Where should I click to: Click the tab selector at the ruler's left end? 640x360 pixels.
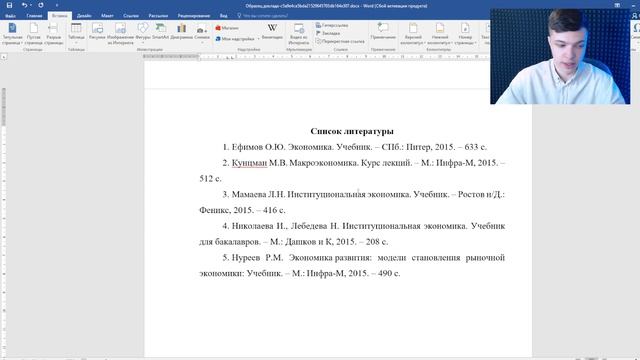click(4, 57)
